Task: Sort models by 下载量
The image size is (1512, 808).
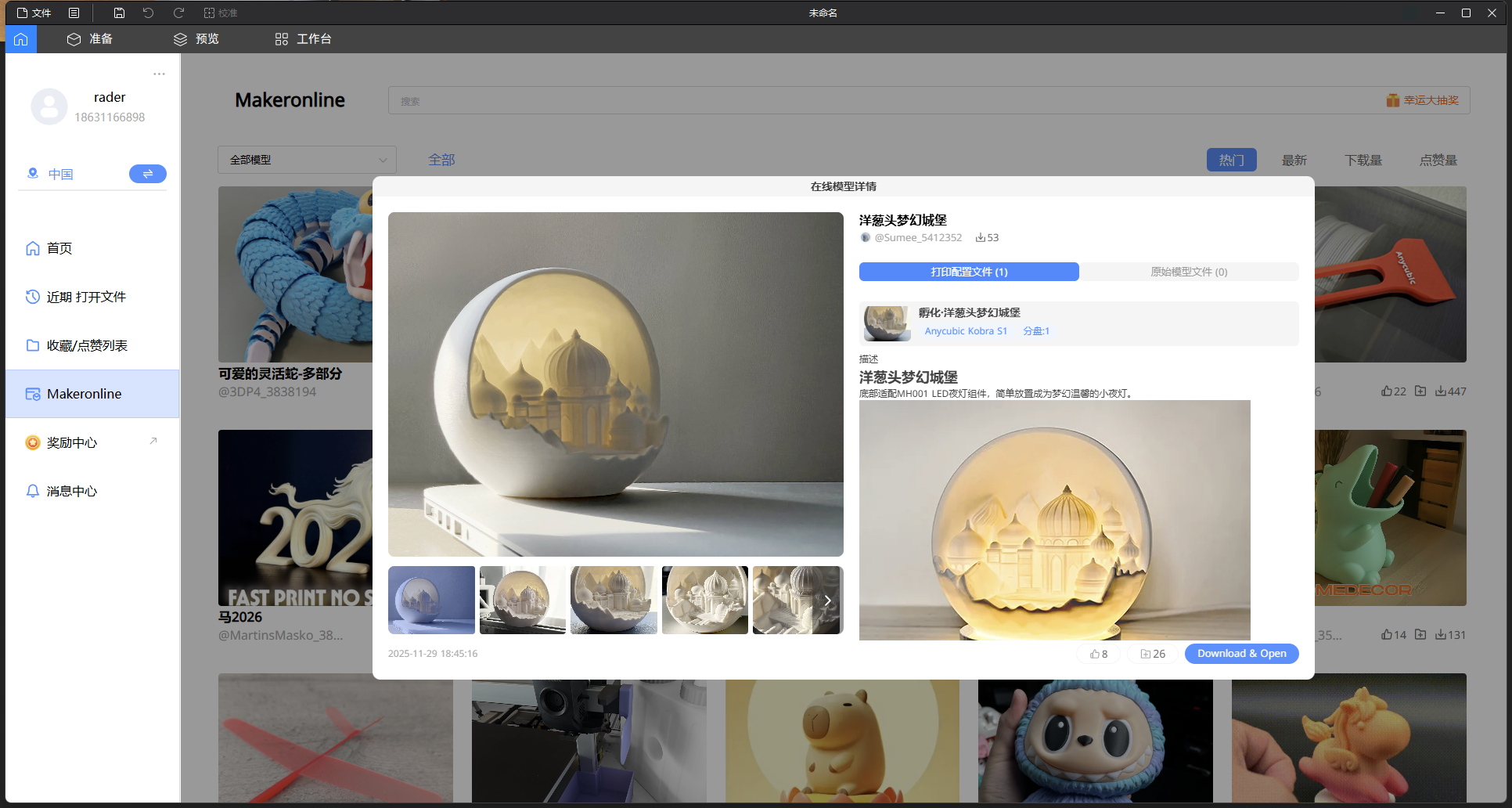Action: coord(1363,160)
